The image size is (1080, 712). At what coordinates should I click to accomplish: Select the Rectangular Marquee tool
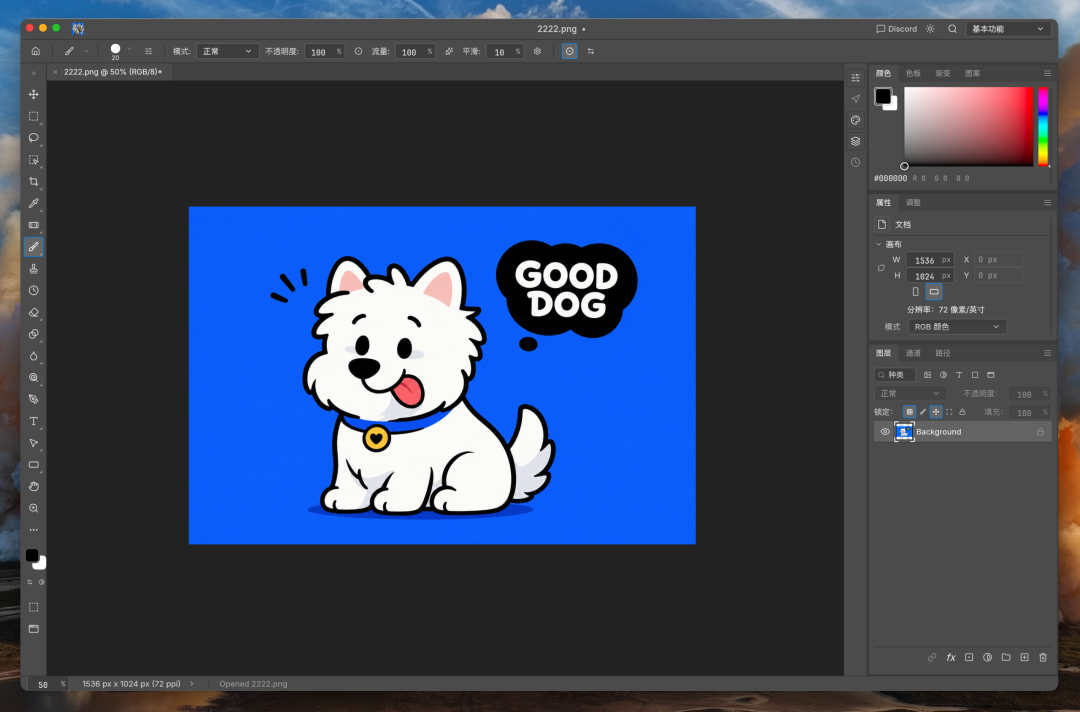point(33,116)
